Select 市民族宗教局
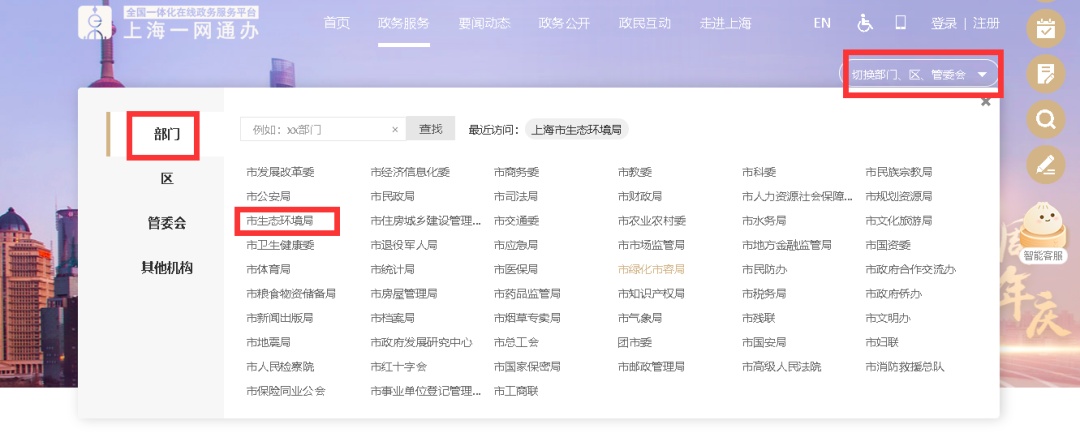Viewport: 1080px width, 444px height. (899, 172)
